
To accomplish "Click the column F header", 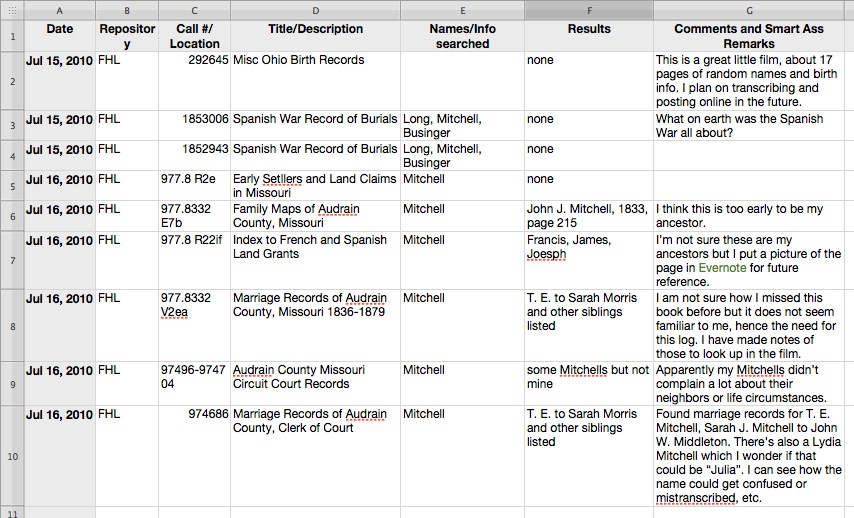I will tap(588, 10).
